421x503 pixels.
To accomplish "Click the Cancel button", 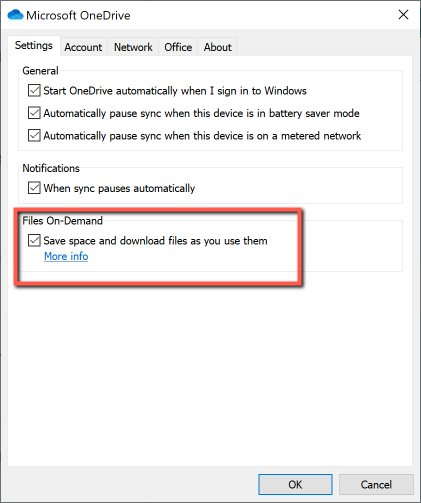I will click(376, 484).
